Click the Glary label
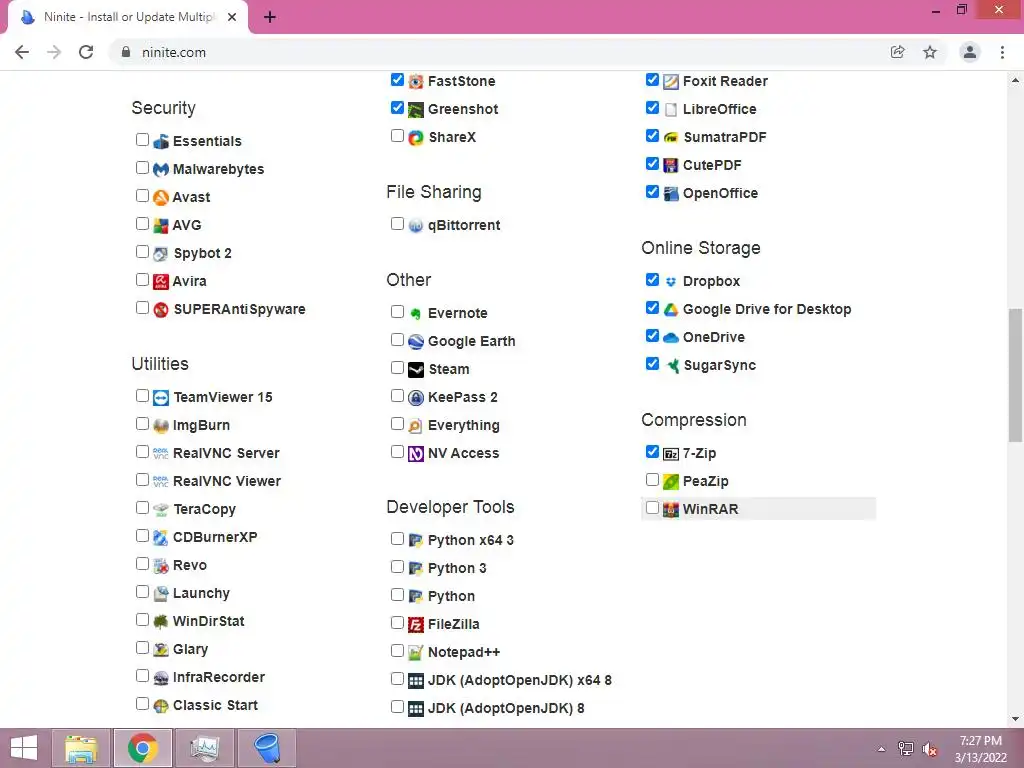The height and width of the screenshot is (768, 1024). [191, 649]
